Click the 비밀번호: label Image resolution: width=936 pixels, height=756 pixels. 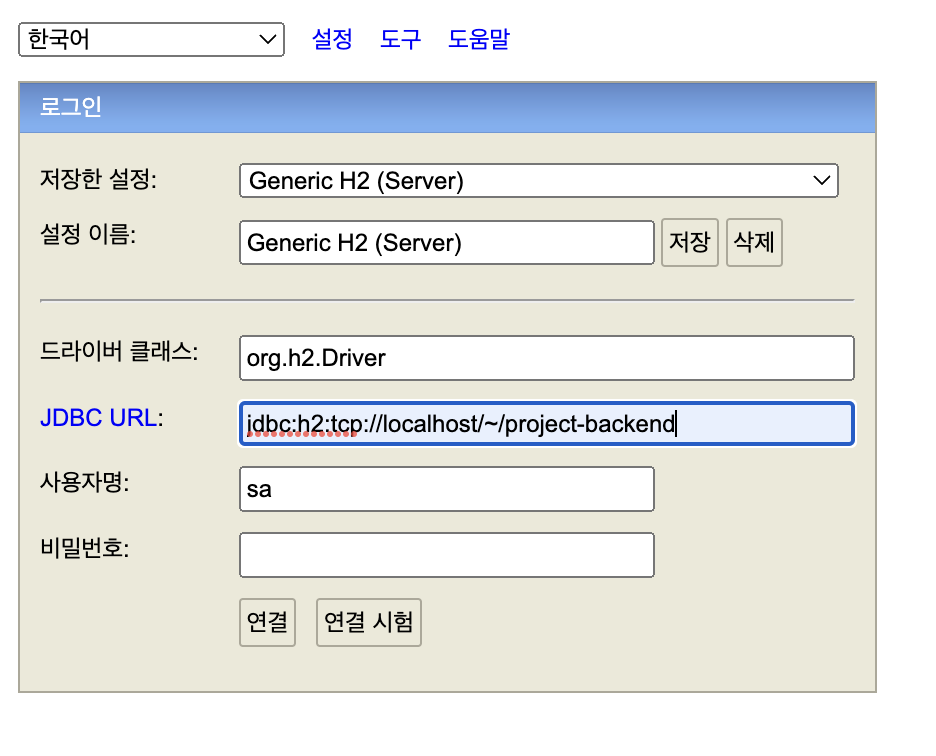click(x=84, y=548)
